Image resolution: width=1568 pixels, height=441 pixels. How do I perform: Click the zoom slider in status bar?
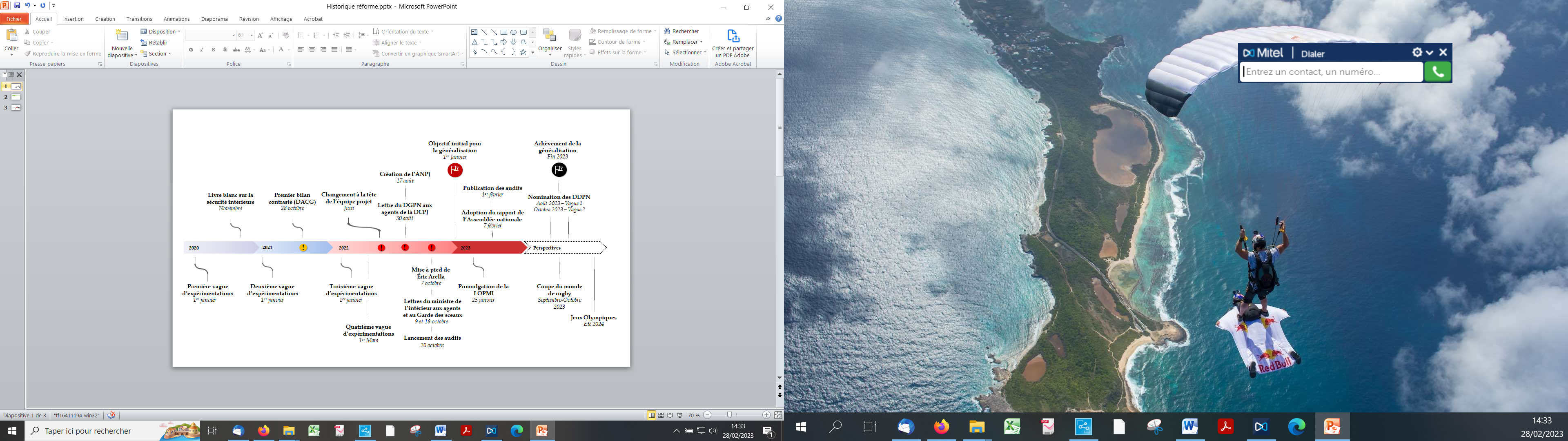coord(729,415)
